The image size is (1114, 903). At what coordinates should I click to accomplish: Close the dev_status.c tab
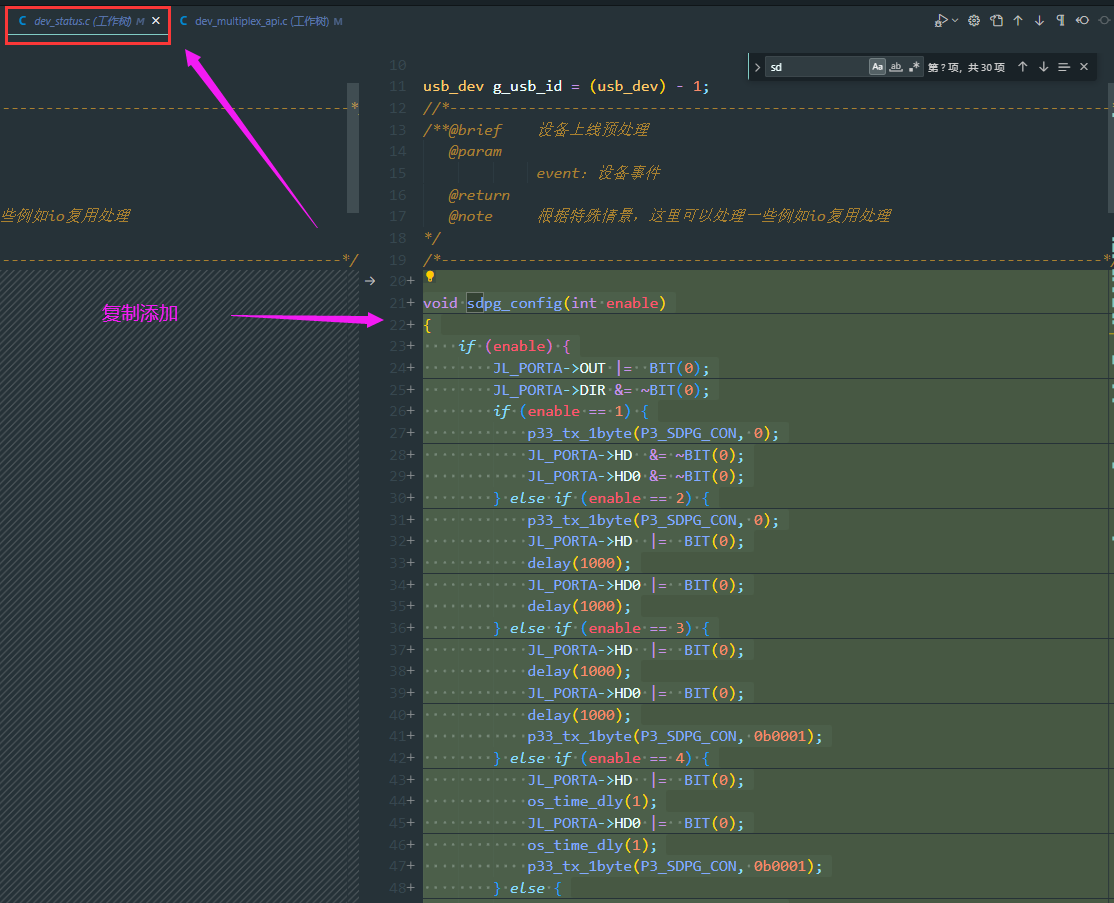156,21
